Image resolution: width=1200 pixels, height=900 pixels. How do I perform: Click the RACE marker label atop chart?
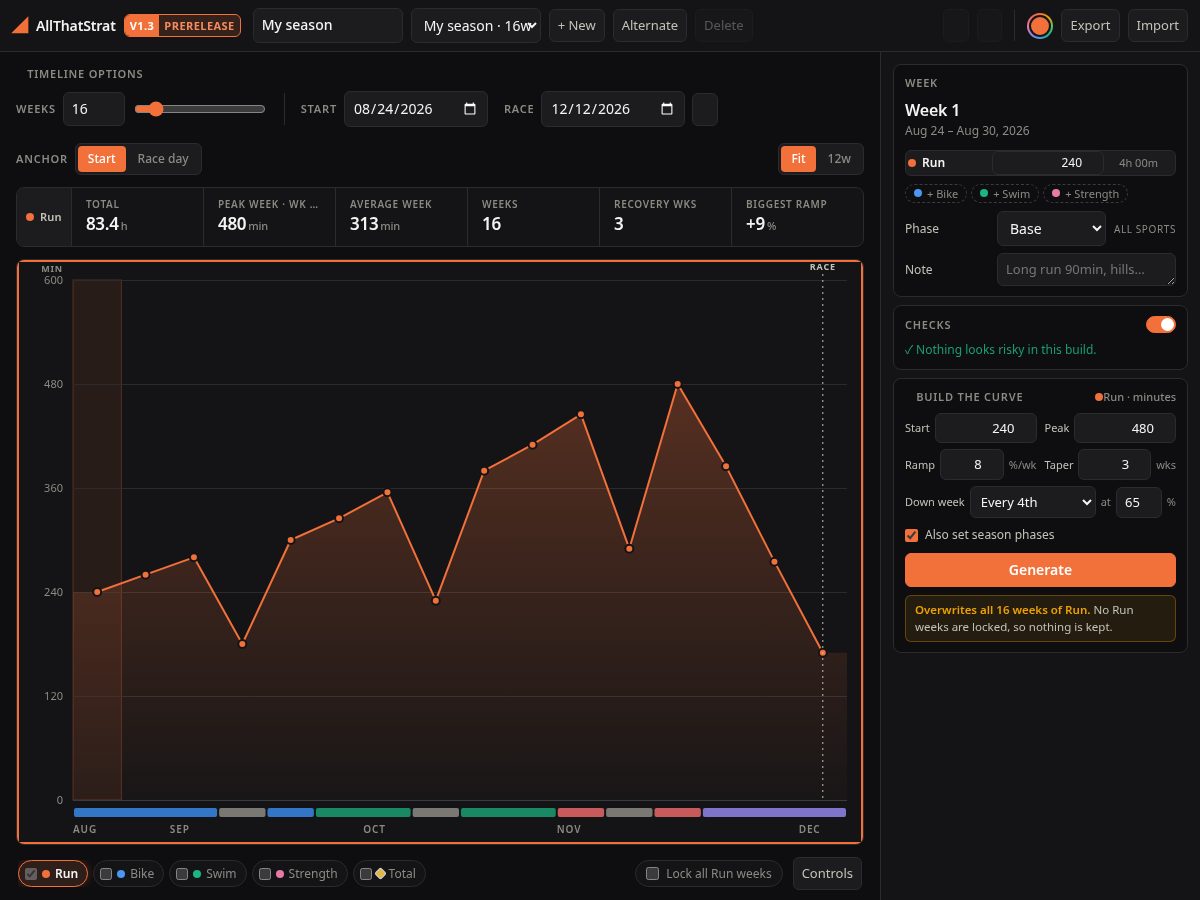(822, 267)
